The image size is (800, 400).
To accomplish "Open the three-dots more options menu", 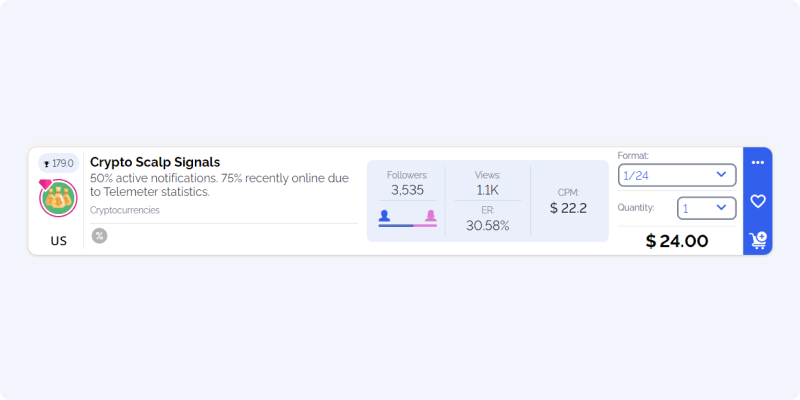I will click(x=758, y=163).
